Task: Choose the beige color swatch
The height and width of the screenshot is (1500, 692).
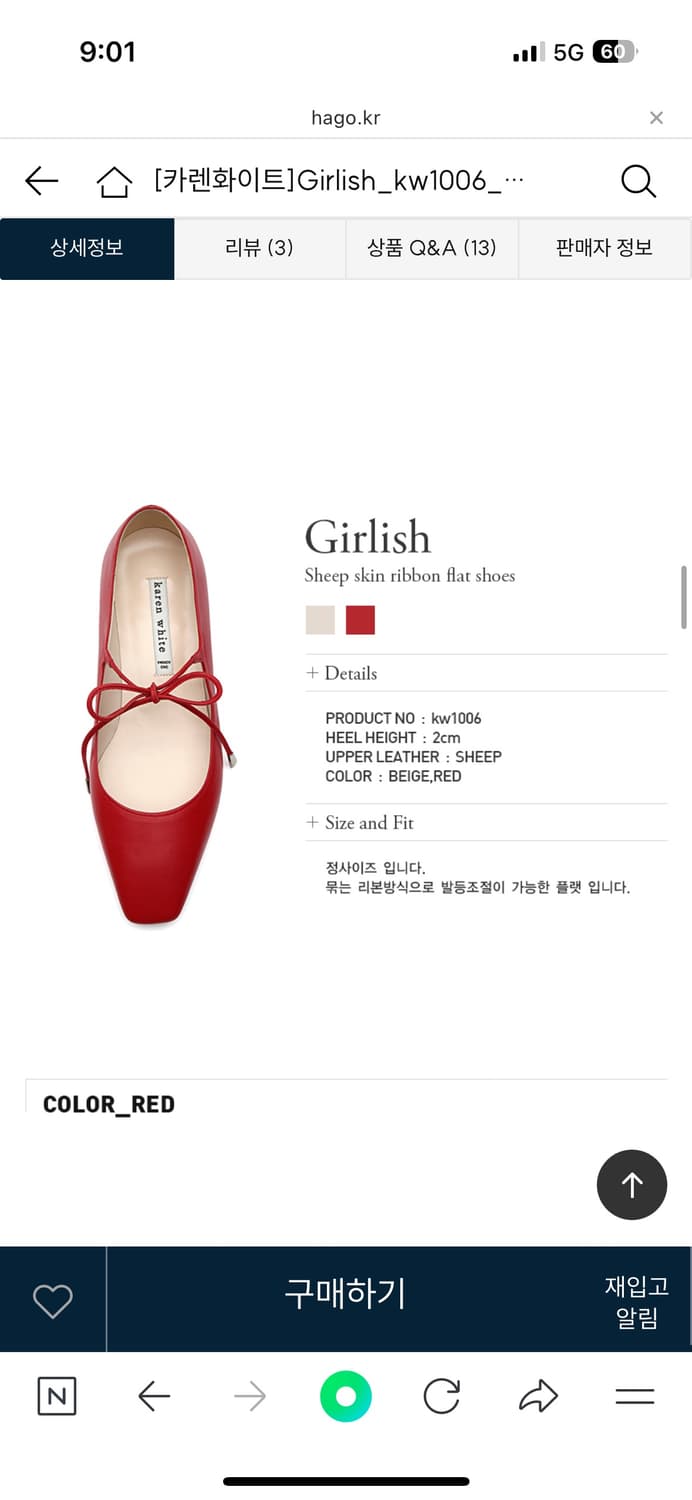Action: click(x=320, y=620)
